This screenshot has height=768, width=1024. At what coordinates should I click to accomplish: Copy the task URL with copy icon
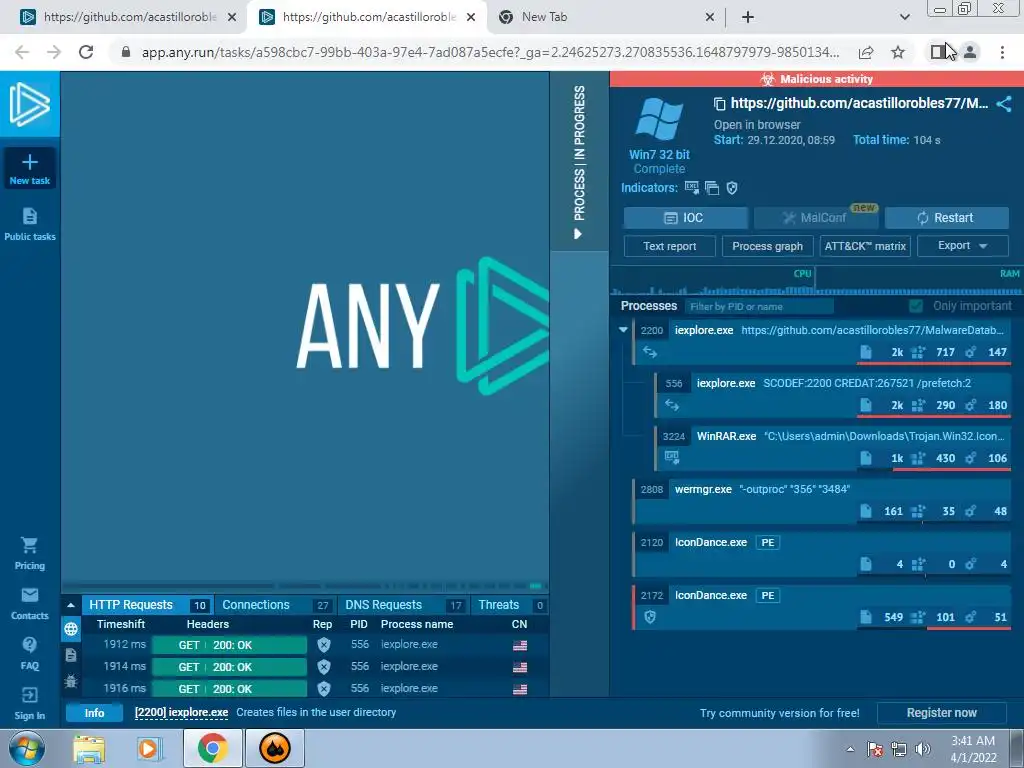coord(719,104)
